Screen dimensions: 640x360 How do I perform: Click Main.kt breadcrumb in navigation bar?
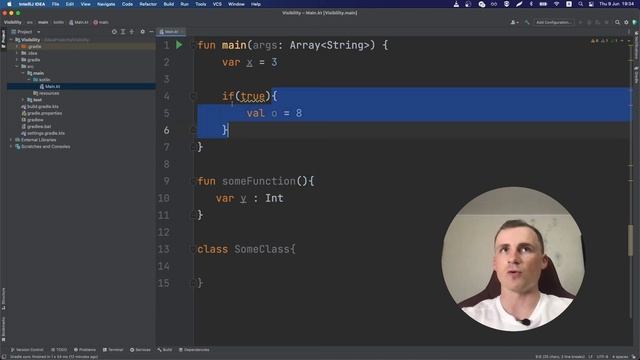coord(79,22)
